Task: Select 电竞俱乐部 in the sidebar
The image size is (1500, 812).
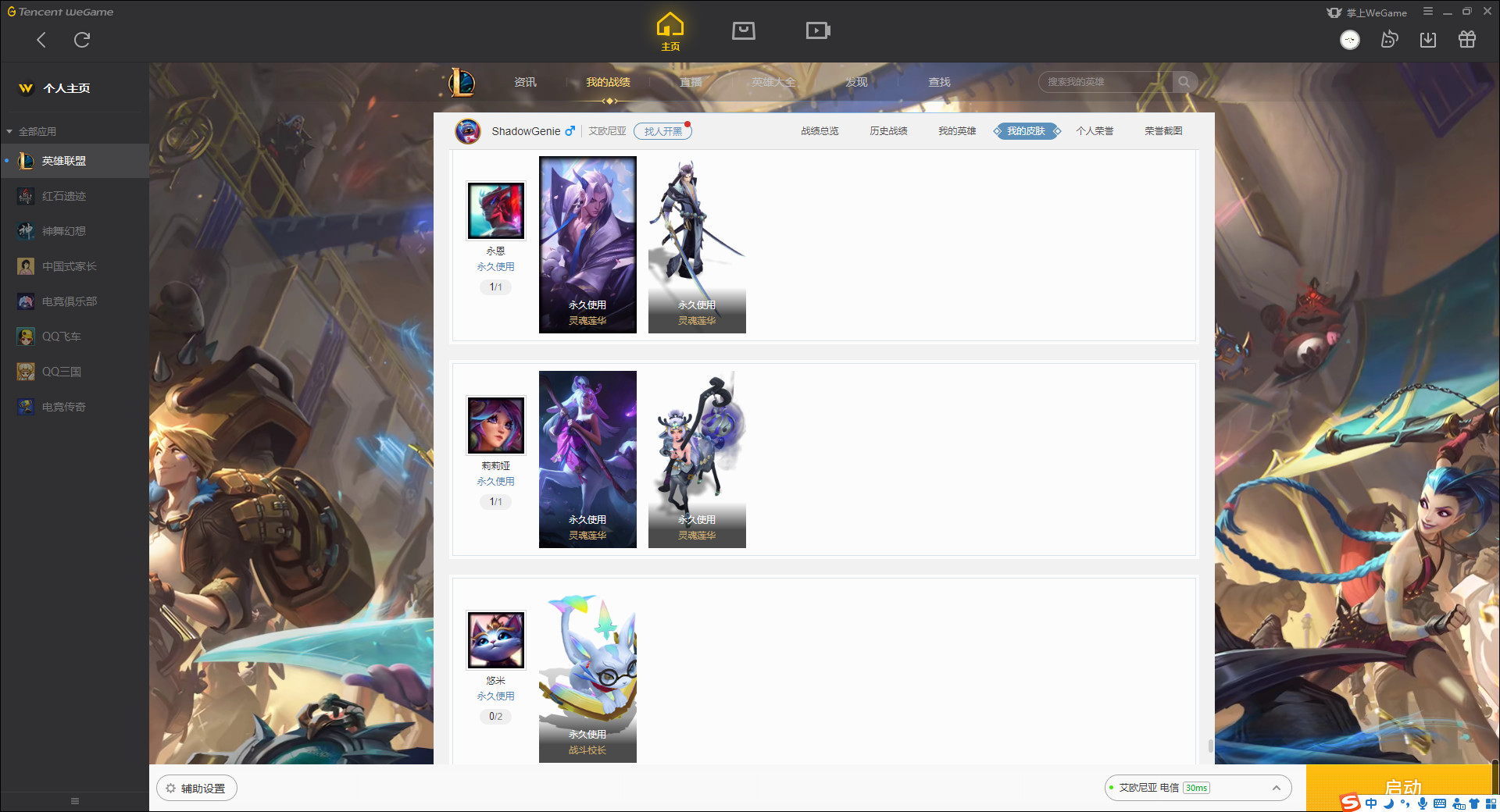Action: [x=74, y=301]
